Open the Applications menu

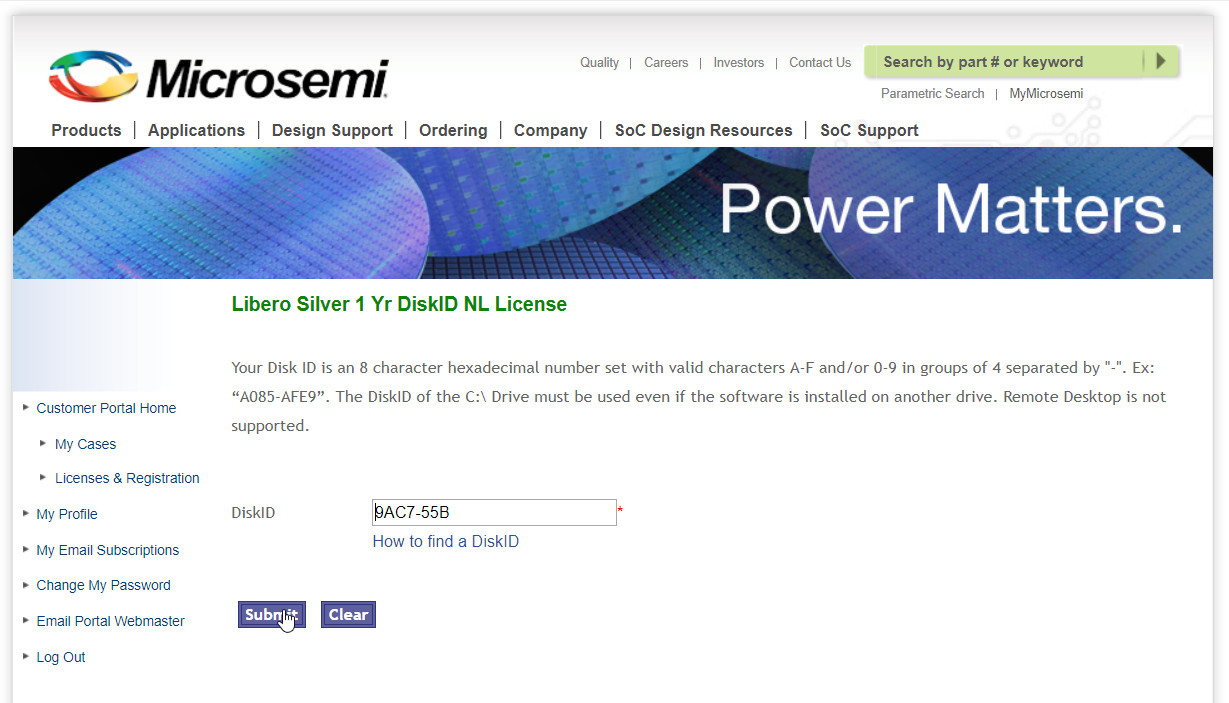point(196,130)
